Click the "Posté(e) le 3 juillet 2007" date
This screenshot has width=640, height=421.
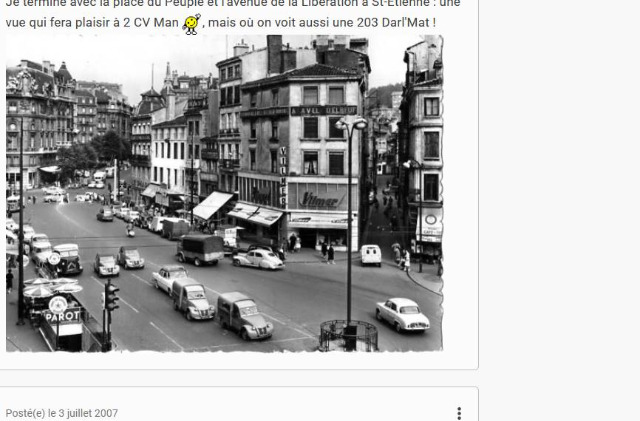(x=61, y=413)
